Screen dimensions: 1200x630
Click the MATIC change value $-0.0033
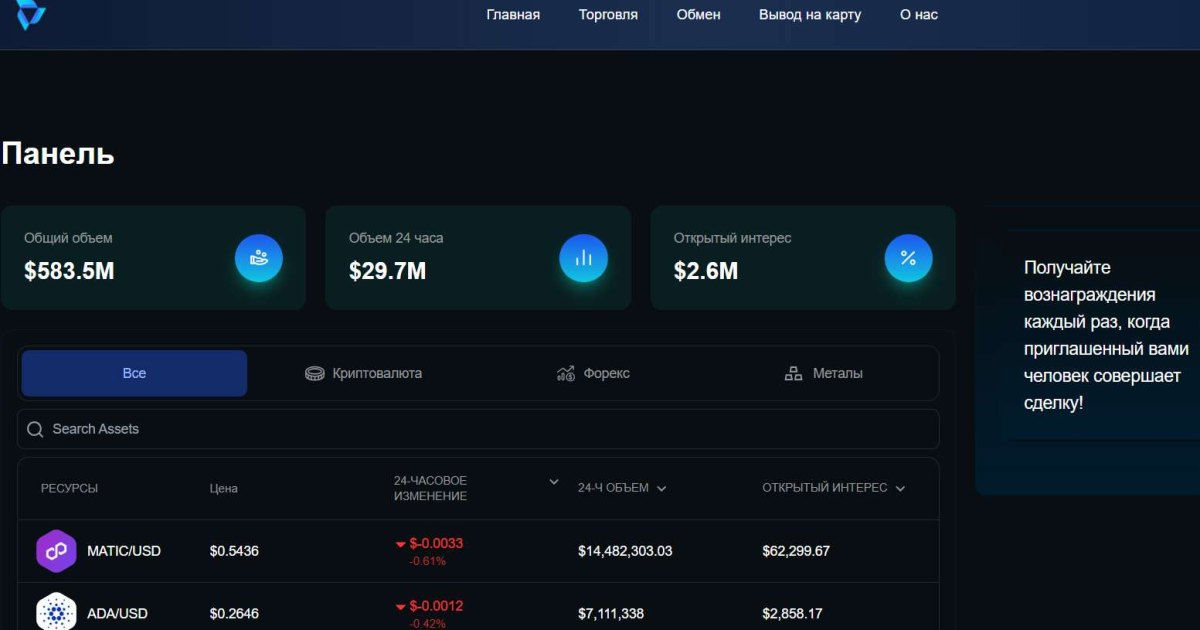[436, 544]
